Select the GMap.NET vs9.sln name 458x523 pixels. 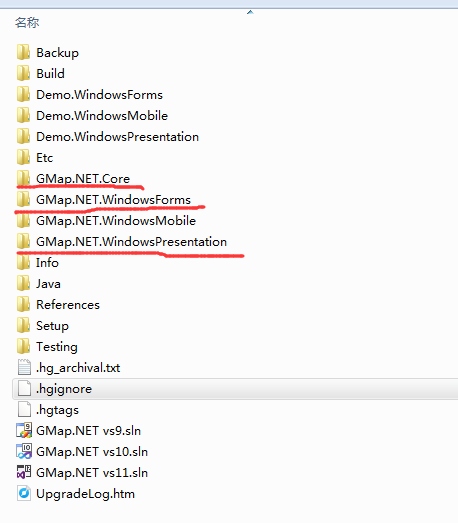(88, 431)
